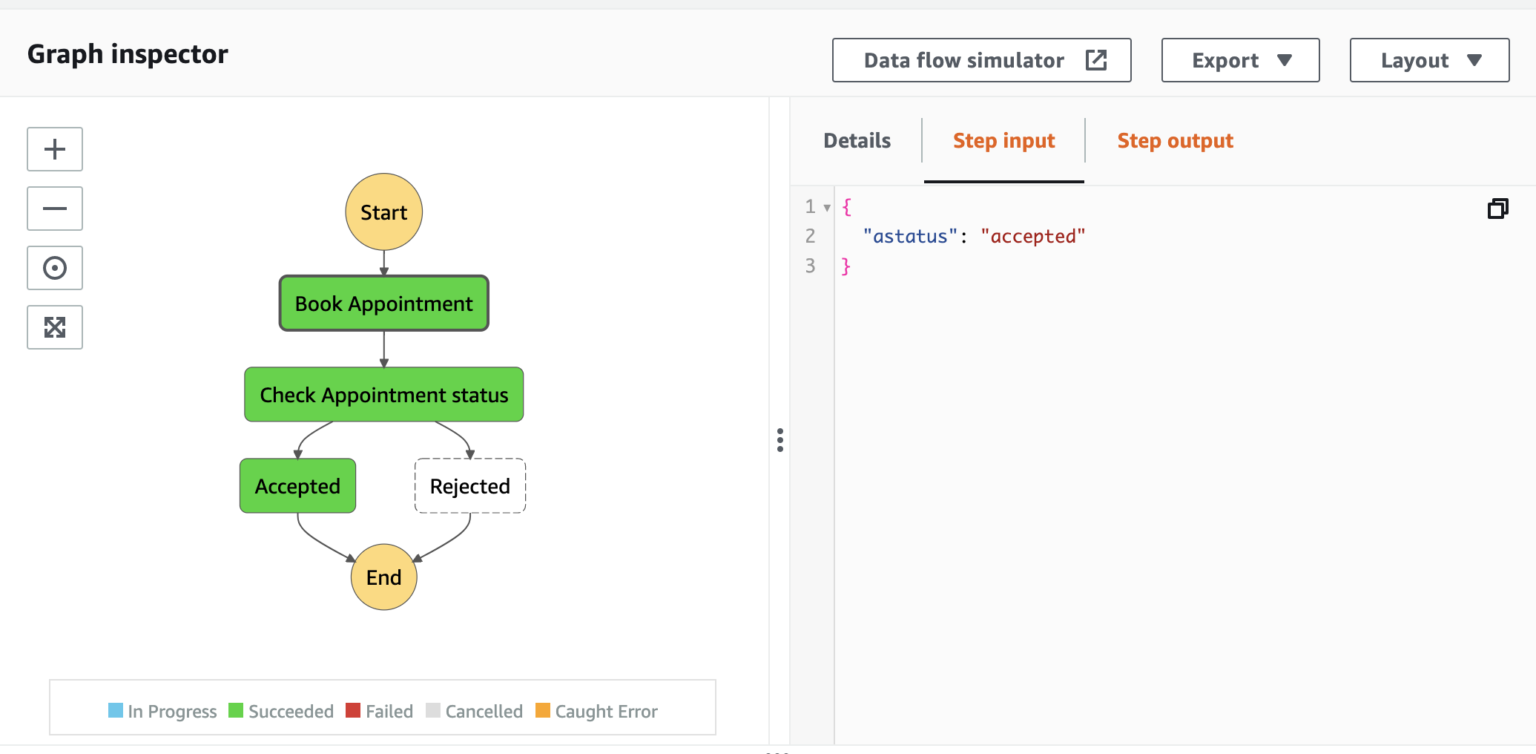Screen dimensions: 1536x754
Task: Select the Accepted state node
Action: [297, 485]
